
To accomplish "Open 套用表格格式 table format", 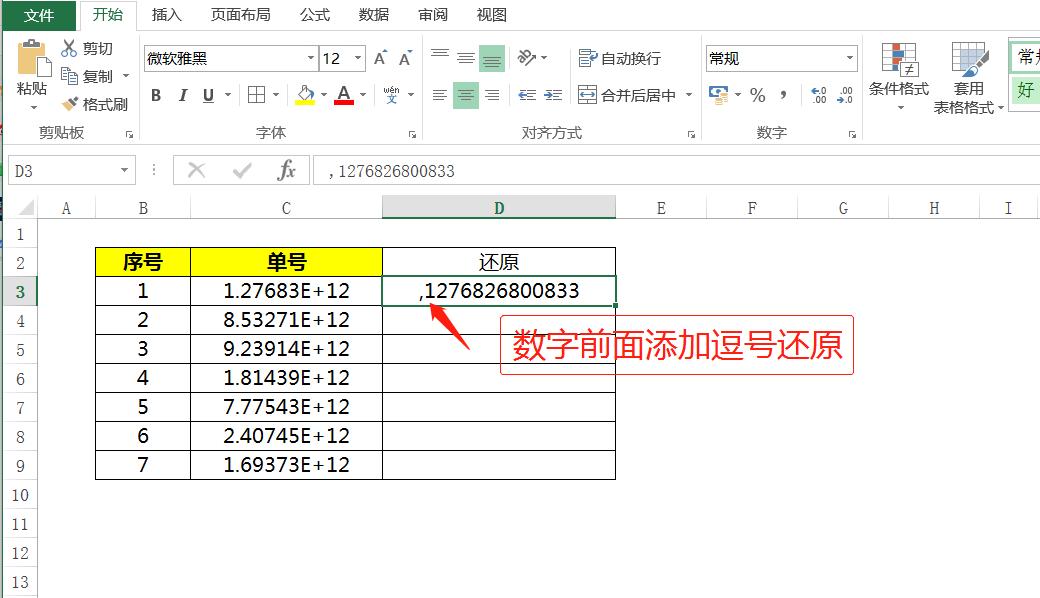I will coord(968,78).
